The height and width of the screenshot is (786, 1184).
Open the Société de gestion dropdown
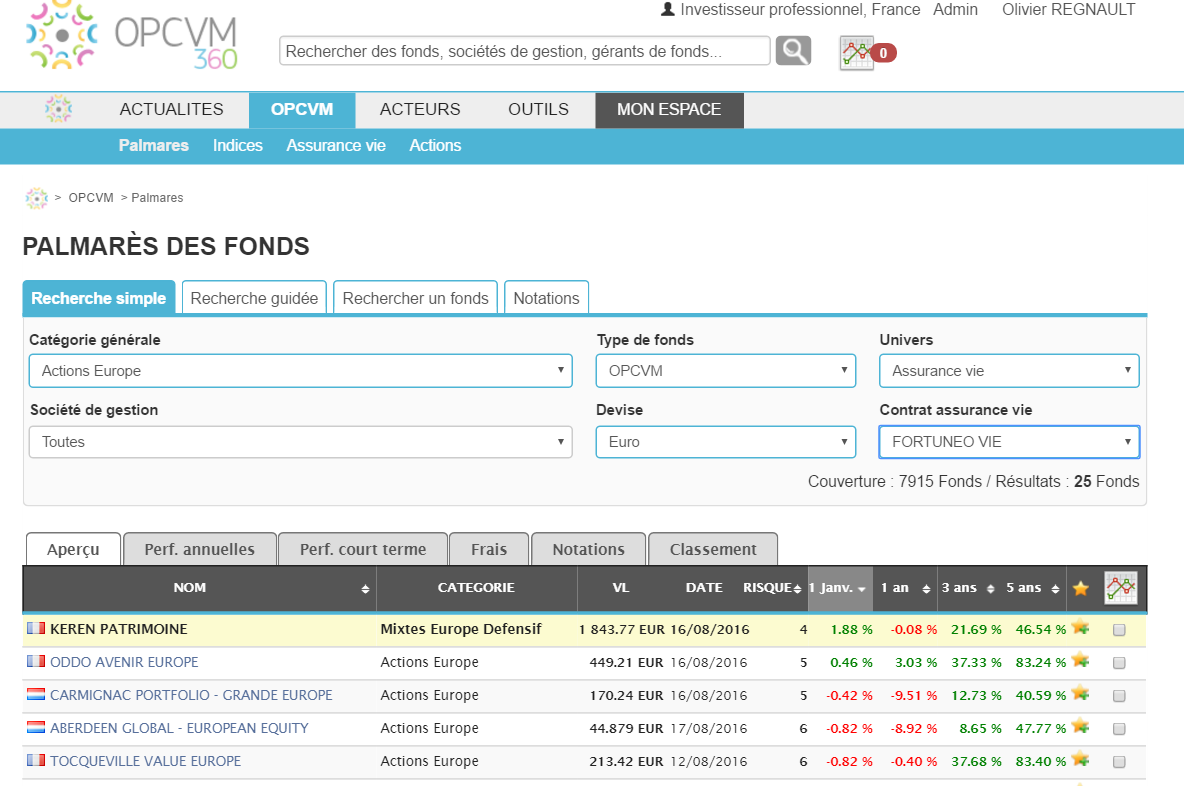[301, 442]
